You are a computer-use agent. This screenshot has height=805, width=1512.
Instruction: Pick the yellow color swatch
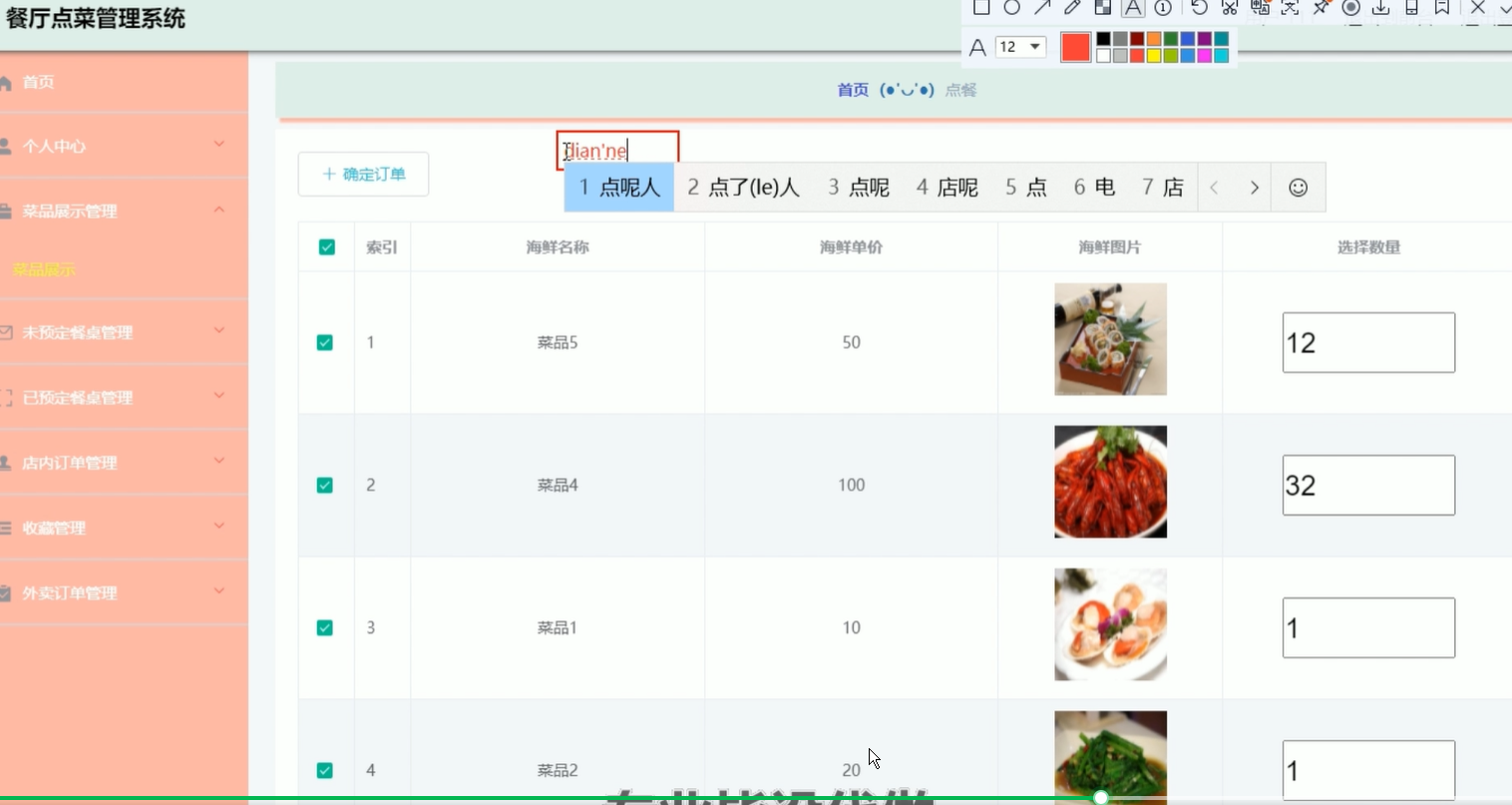1154,56
